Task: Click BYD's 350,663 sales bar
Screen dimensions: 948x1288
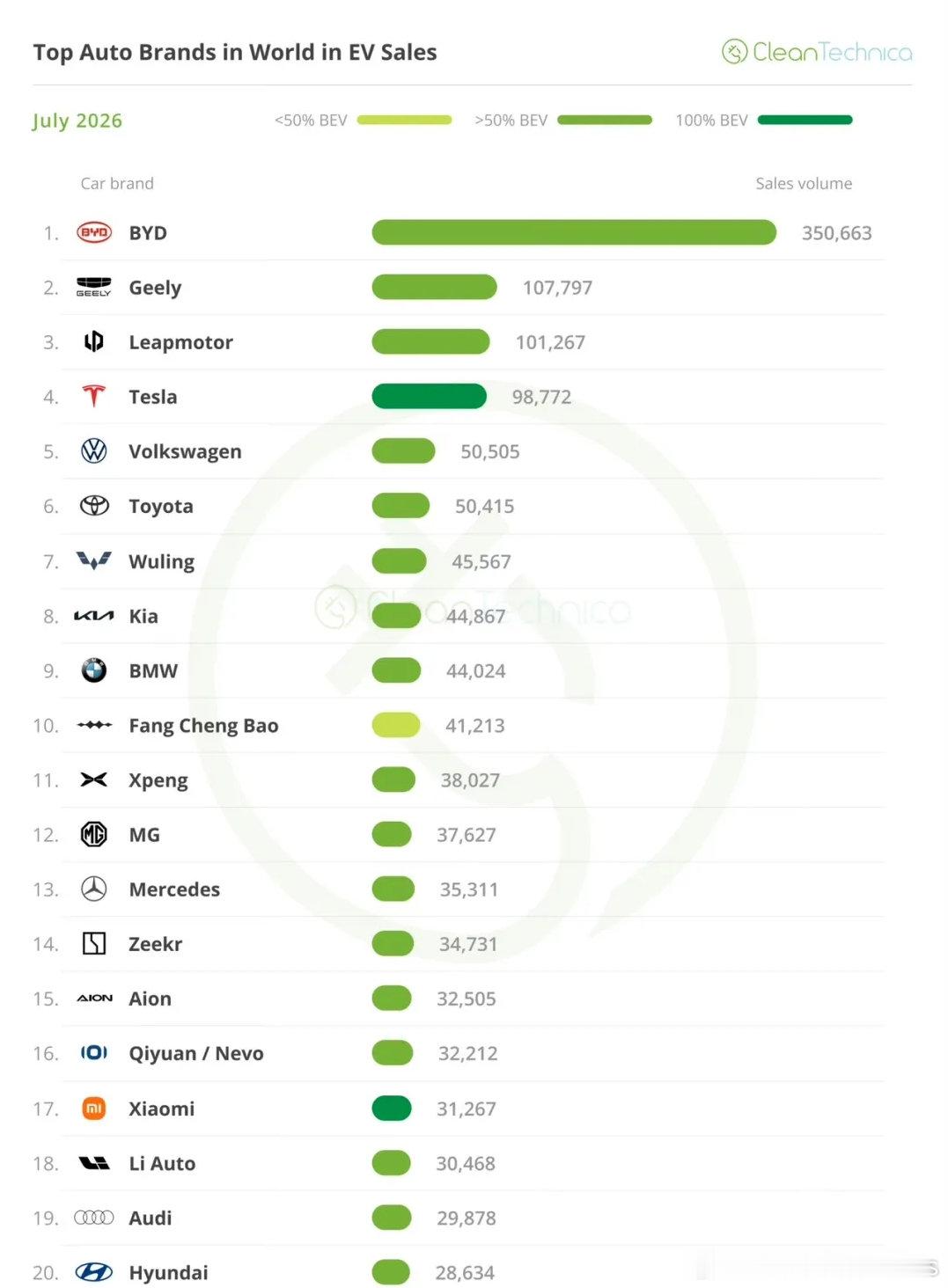Action: point(574,232)
